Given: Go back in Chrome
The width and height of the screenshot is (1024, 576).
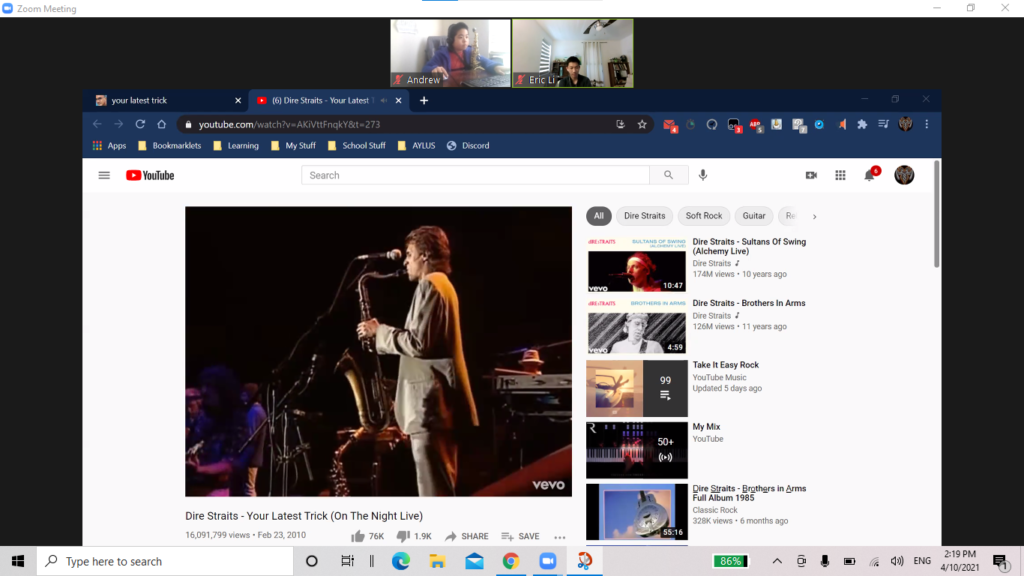Looking at the screenshot, I should [97, 124].
